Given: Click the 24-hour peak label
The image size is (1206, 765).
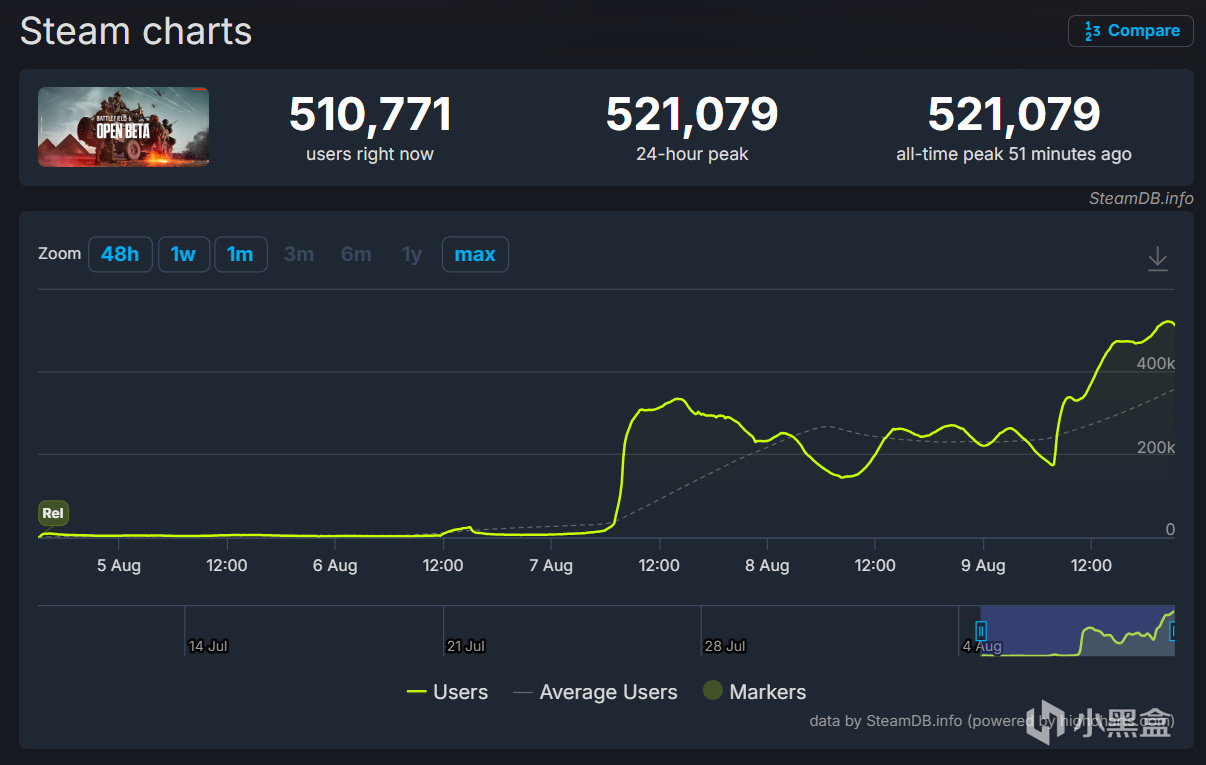Looking at the screenshot, I should 692,154.
